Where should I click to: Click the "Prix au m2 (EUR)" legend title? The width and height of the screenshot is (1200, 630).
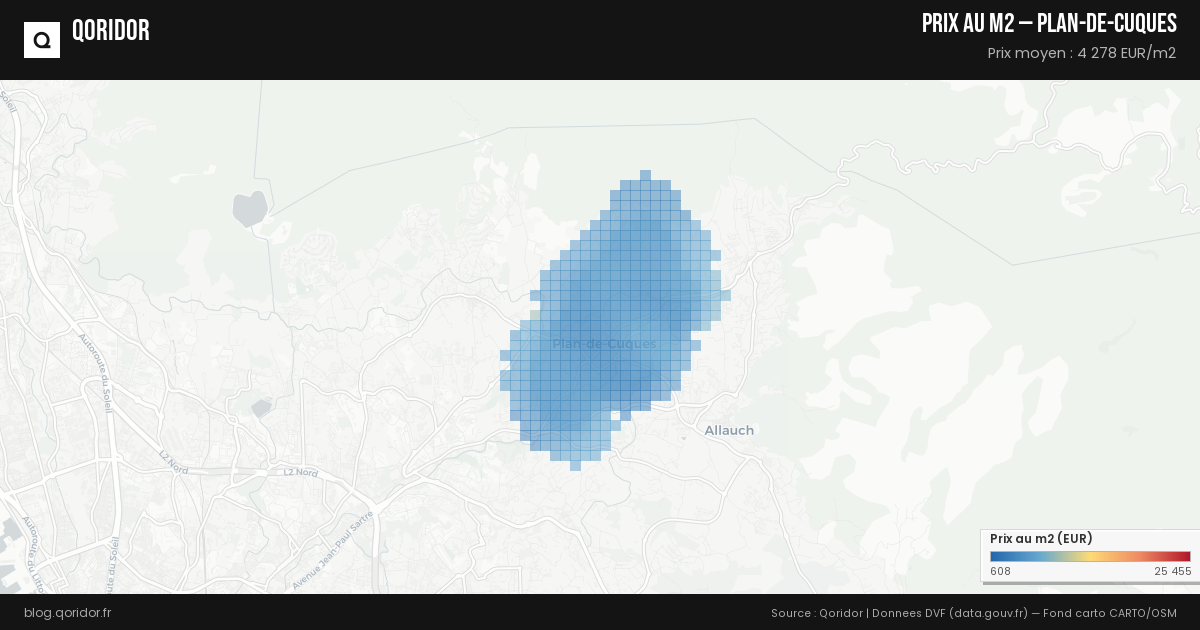pos(1040,539)
